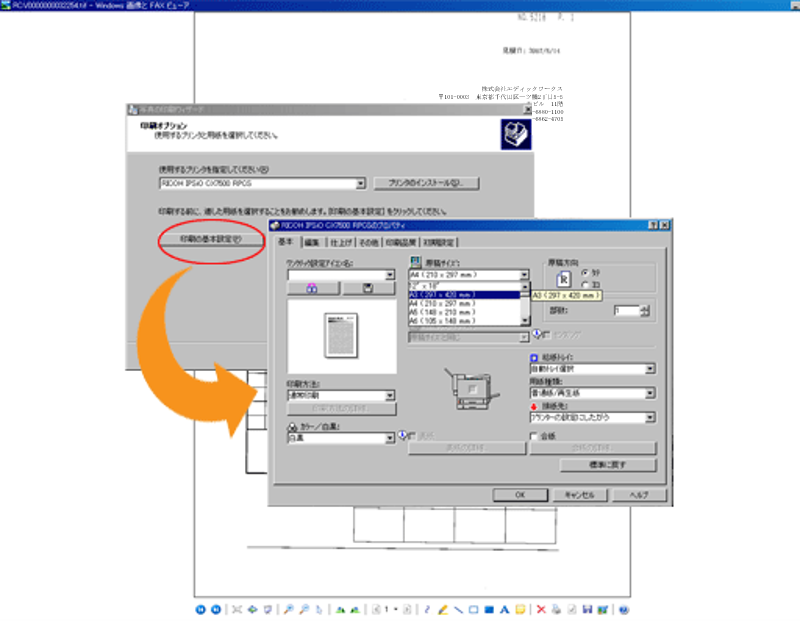Select Actual Size icon in viewer toolbar
This screenshot has width=800, height=621.
(253, 609)
